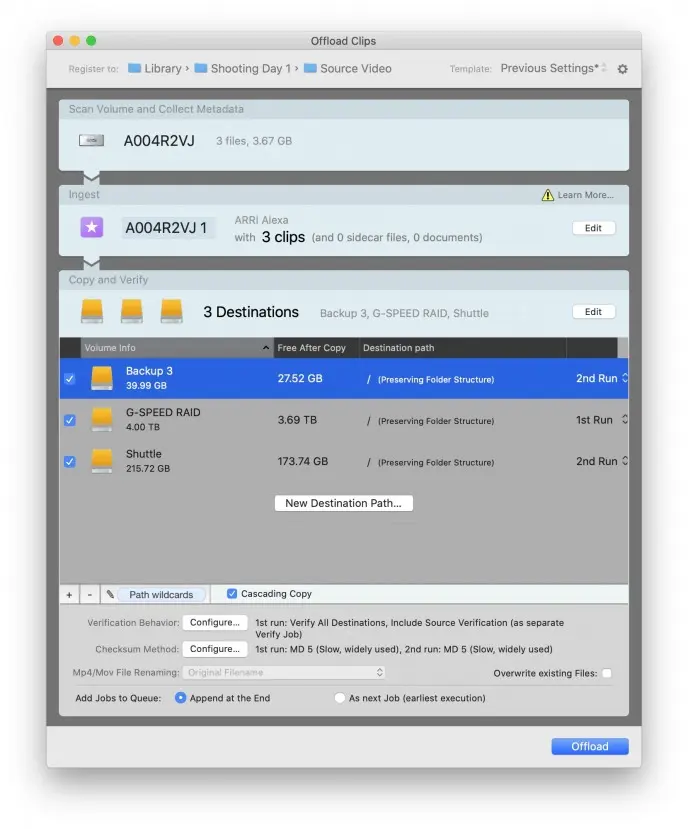Screen dimensions: 688x829
Task: Click the New Destination Path button
Action: click(343, 504)
